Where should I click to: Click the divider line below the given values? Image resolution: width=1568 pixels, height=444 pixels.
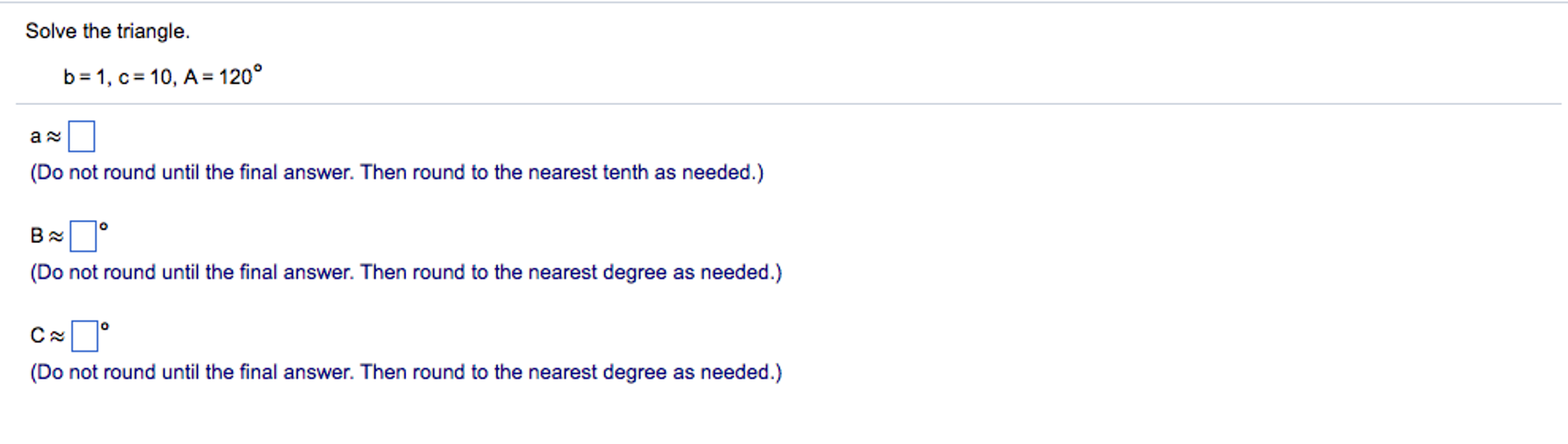click(x=788, y=104)
